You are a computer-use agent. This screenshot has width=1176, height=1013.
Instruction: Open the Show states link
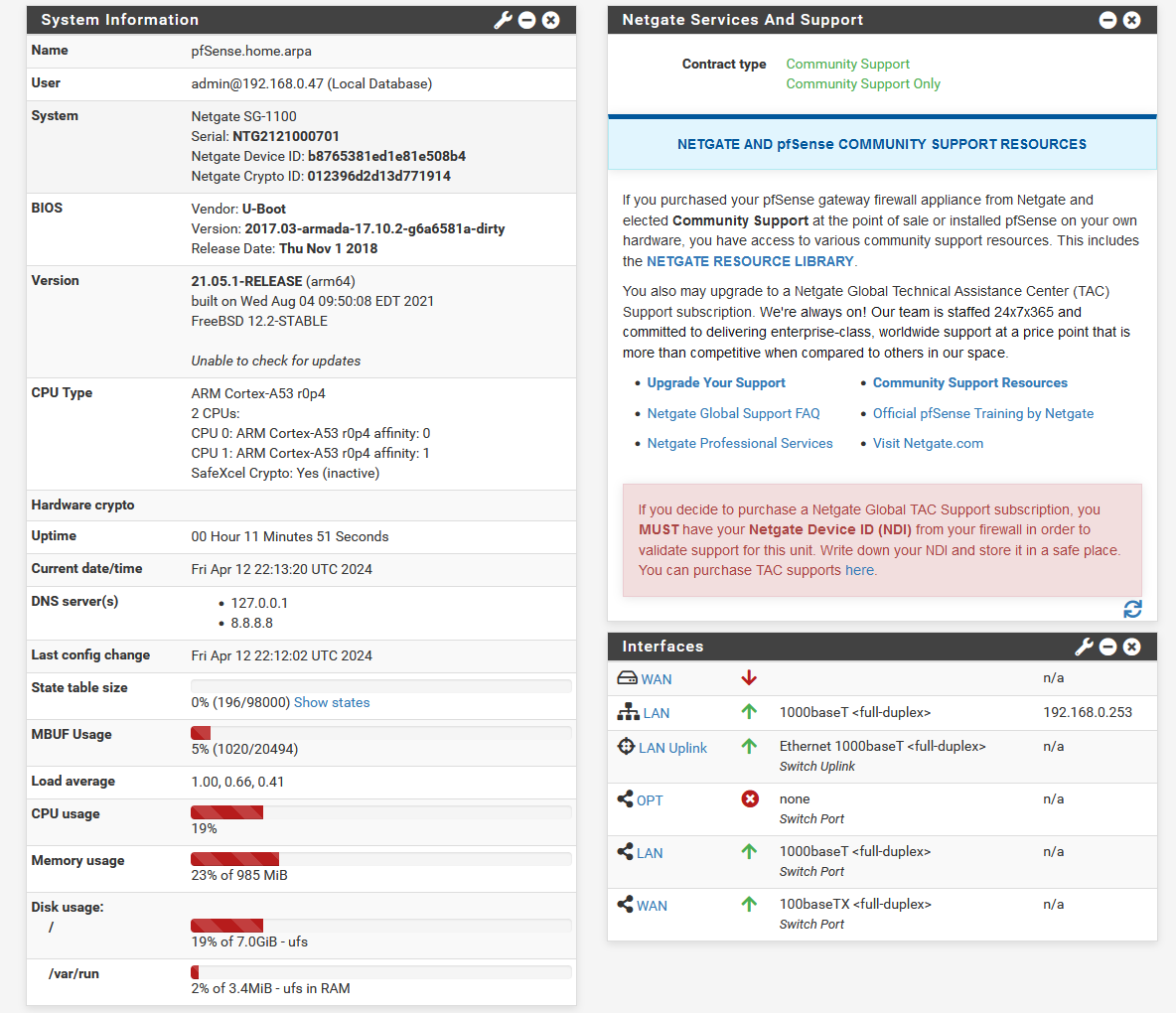pyautogui.click(x=332, y=702)
